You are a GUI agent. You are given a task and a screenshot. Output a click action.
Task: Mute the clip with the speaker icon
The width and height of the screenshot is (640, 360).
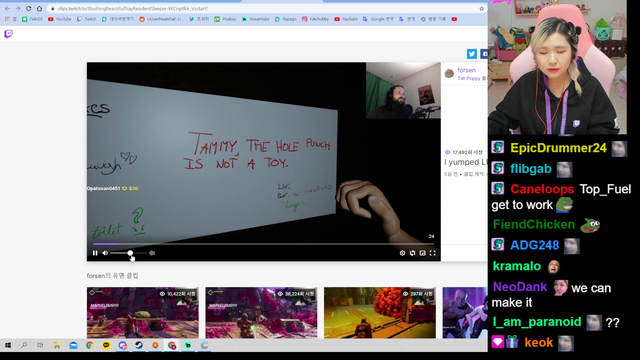pyautogui.click(x=105, y=253)
